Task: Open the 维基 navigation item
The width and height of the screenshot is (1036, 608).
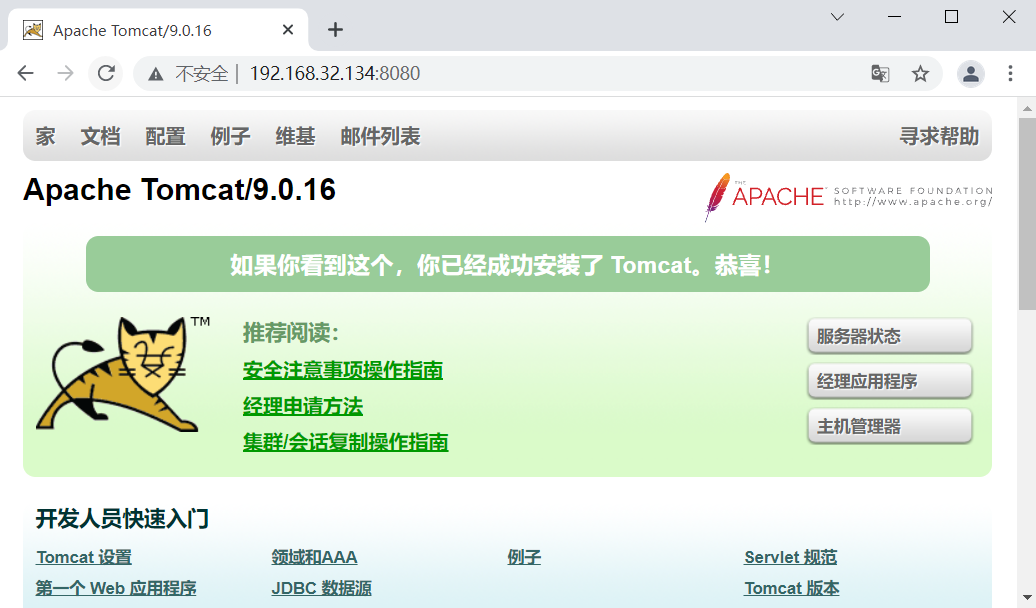Action: point(295,137)
